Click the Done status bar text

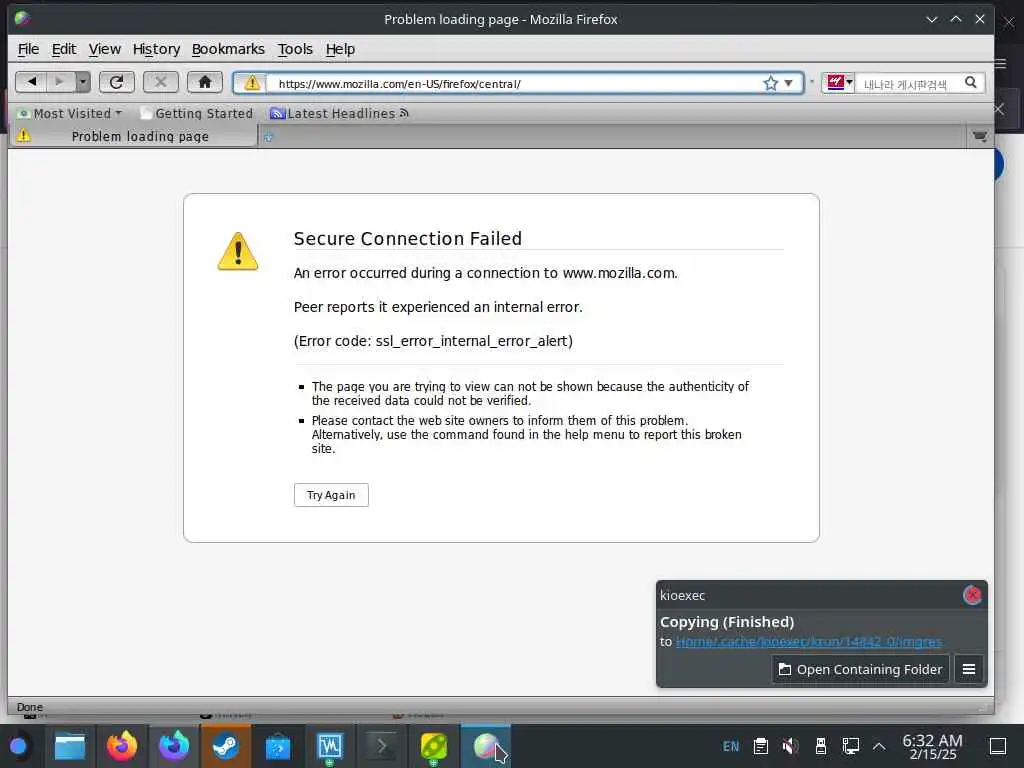[30, 707]
